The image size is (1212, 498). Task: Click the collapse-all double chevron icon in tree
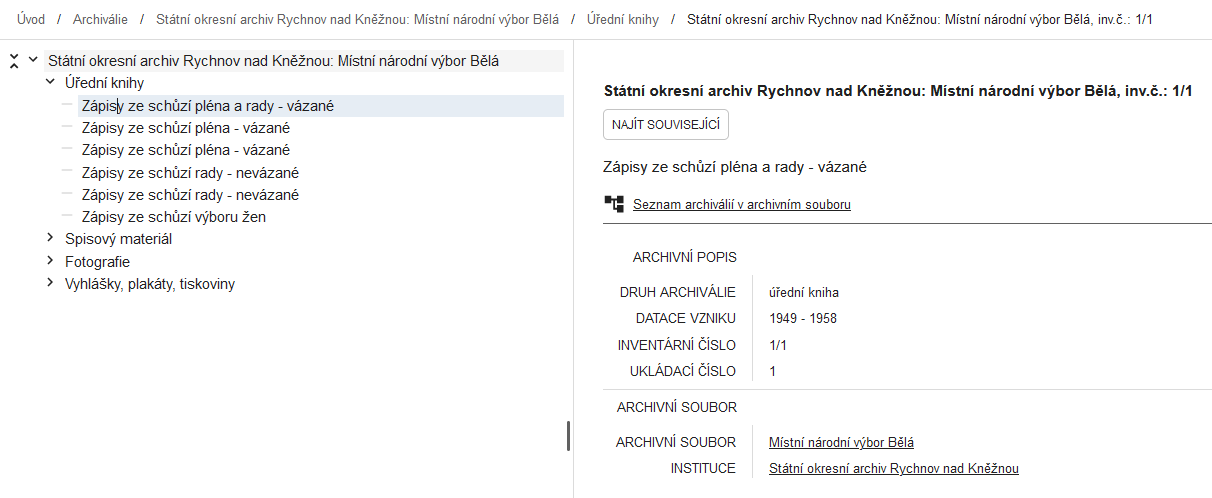(14, 62)
